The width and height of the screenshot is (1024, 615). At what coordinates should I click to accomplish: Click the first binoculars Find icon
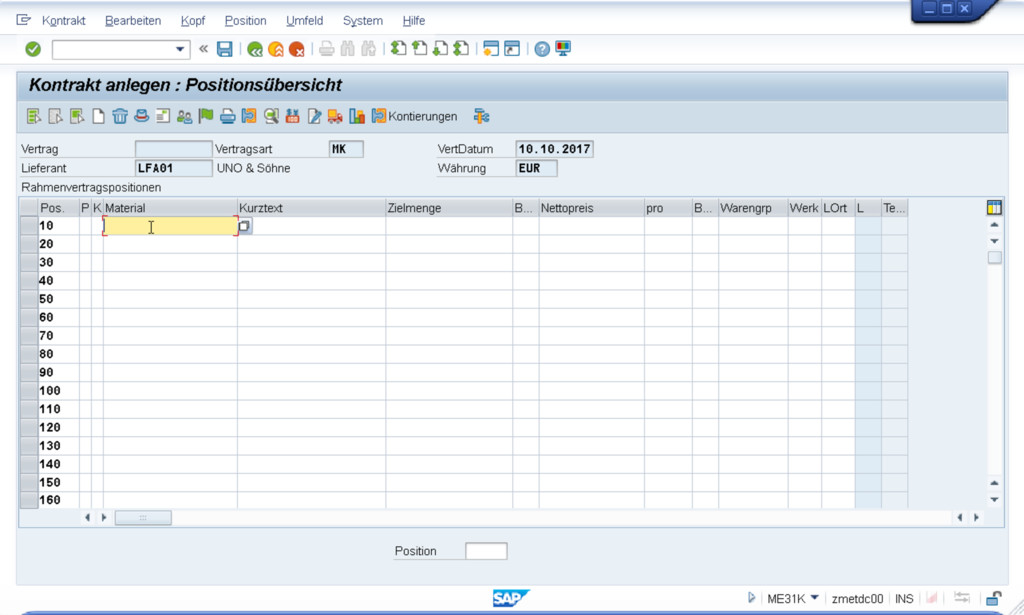(347, 49)
